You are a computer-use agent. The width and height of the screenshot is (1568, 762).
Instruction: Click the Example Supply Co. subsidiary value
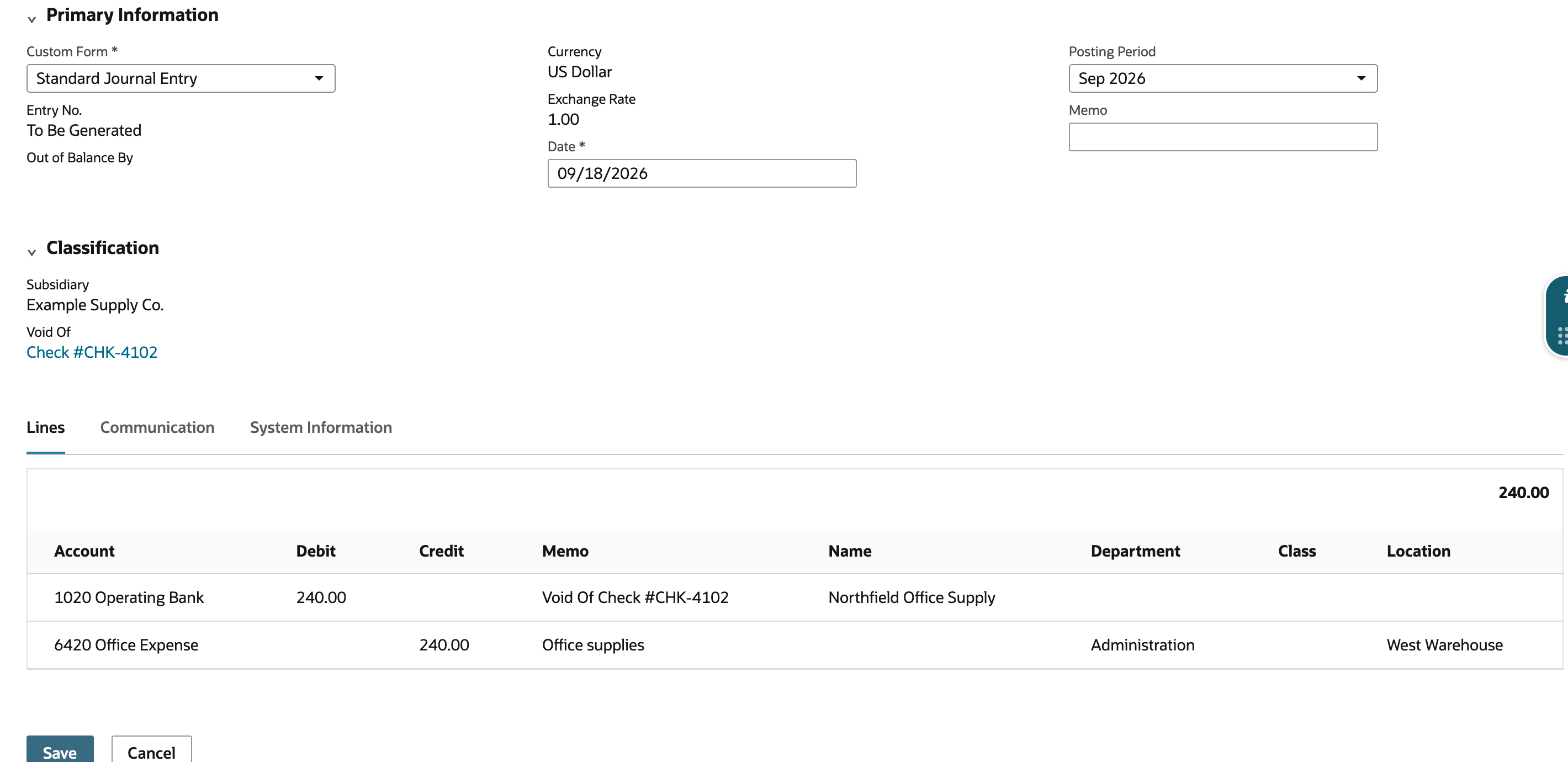95,304
